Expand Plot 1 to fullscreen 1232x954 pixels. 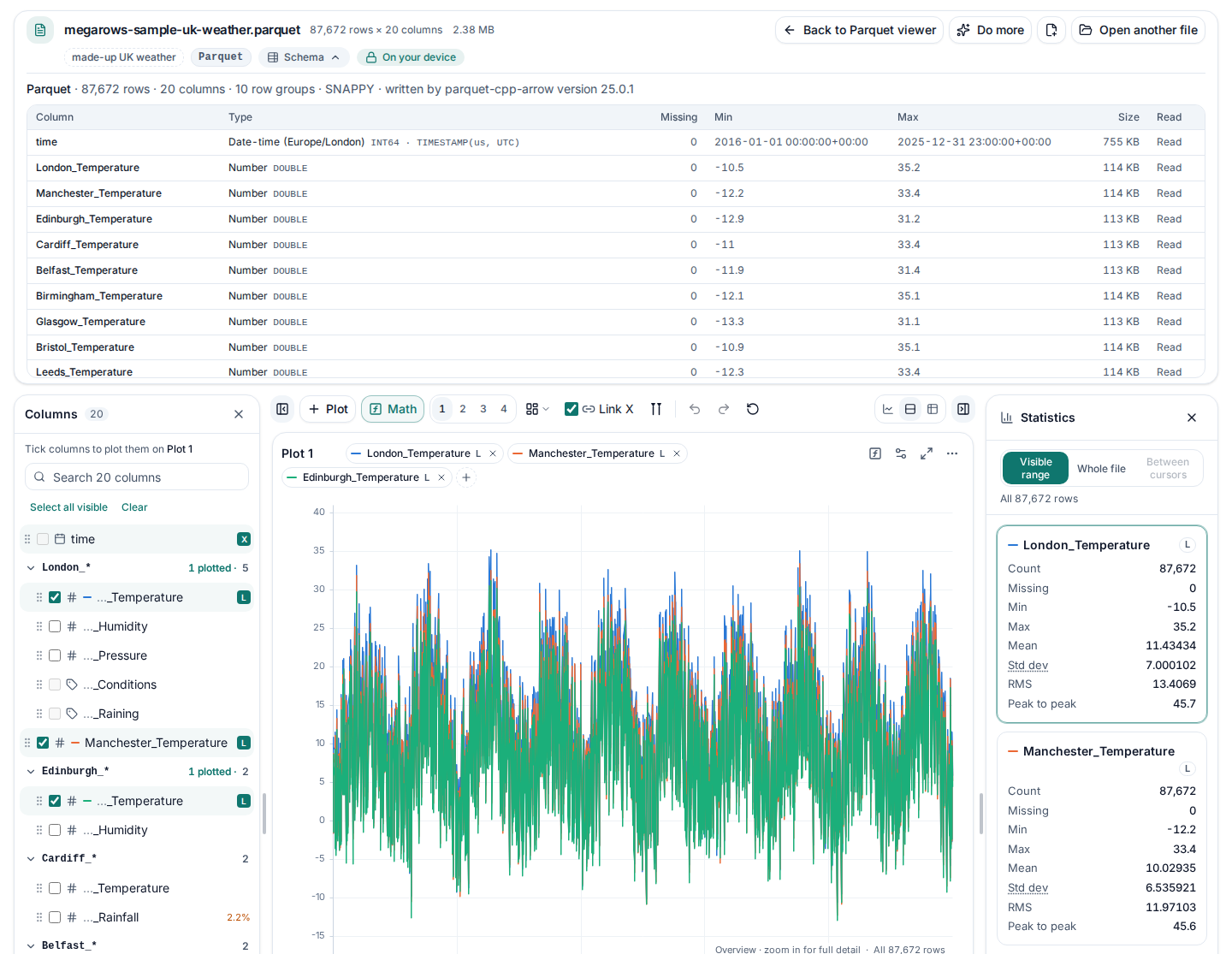click(927, 453)
